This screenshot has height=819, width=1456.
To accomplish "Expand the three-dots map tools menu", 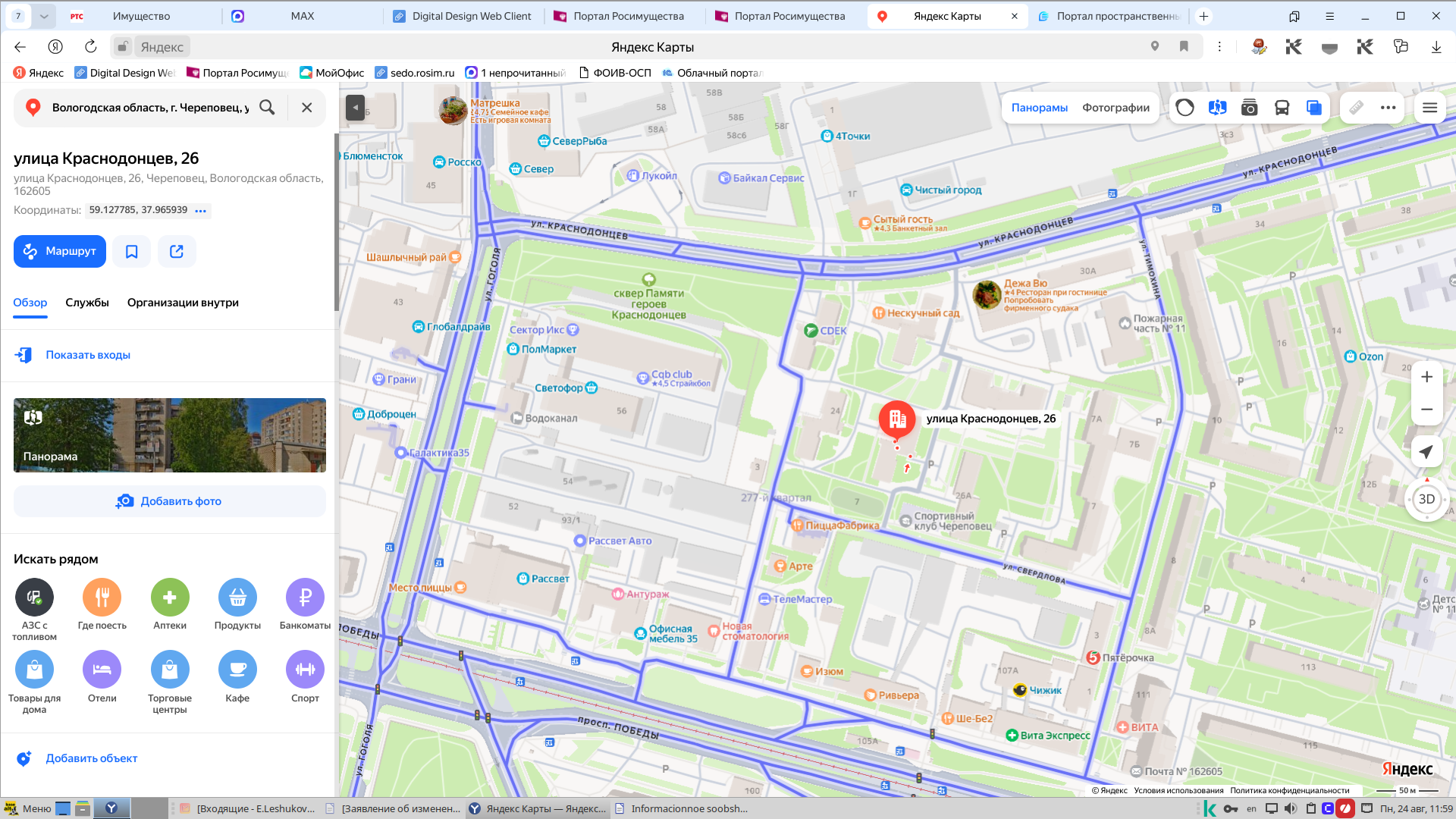I will coord(1389,108).
